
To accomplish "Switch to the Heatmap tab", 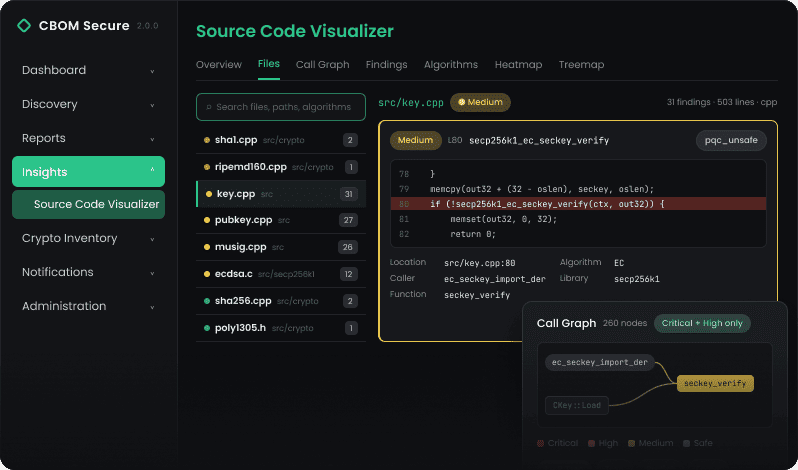I will [518, 65].
